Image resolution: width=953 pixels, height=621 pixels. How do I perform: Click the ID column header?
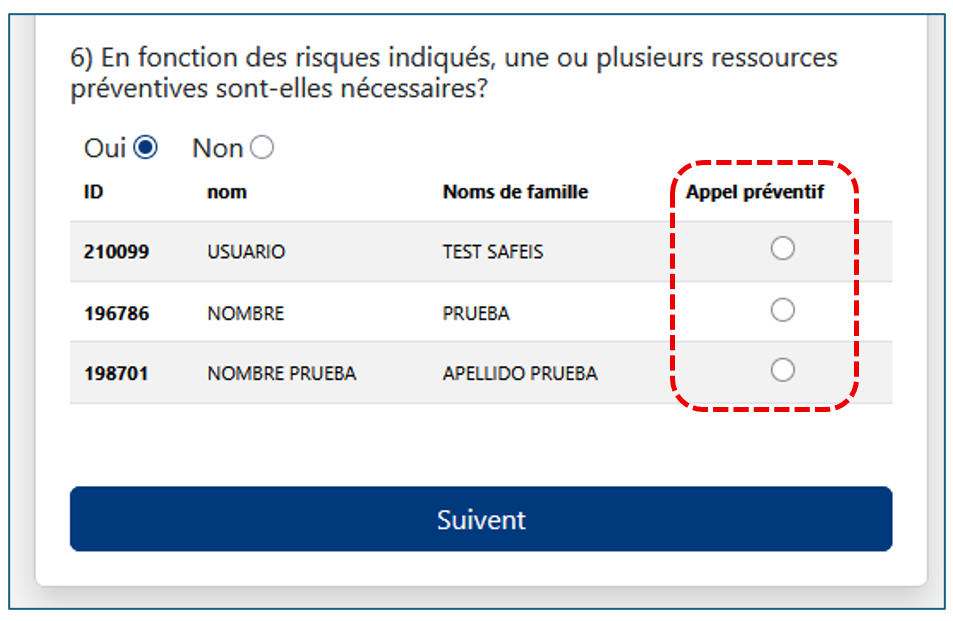coord(93,192)
